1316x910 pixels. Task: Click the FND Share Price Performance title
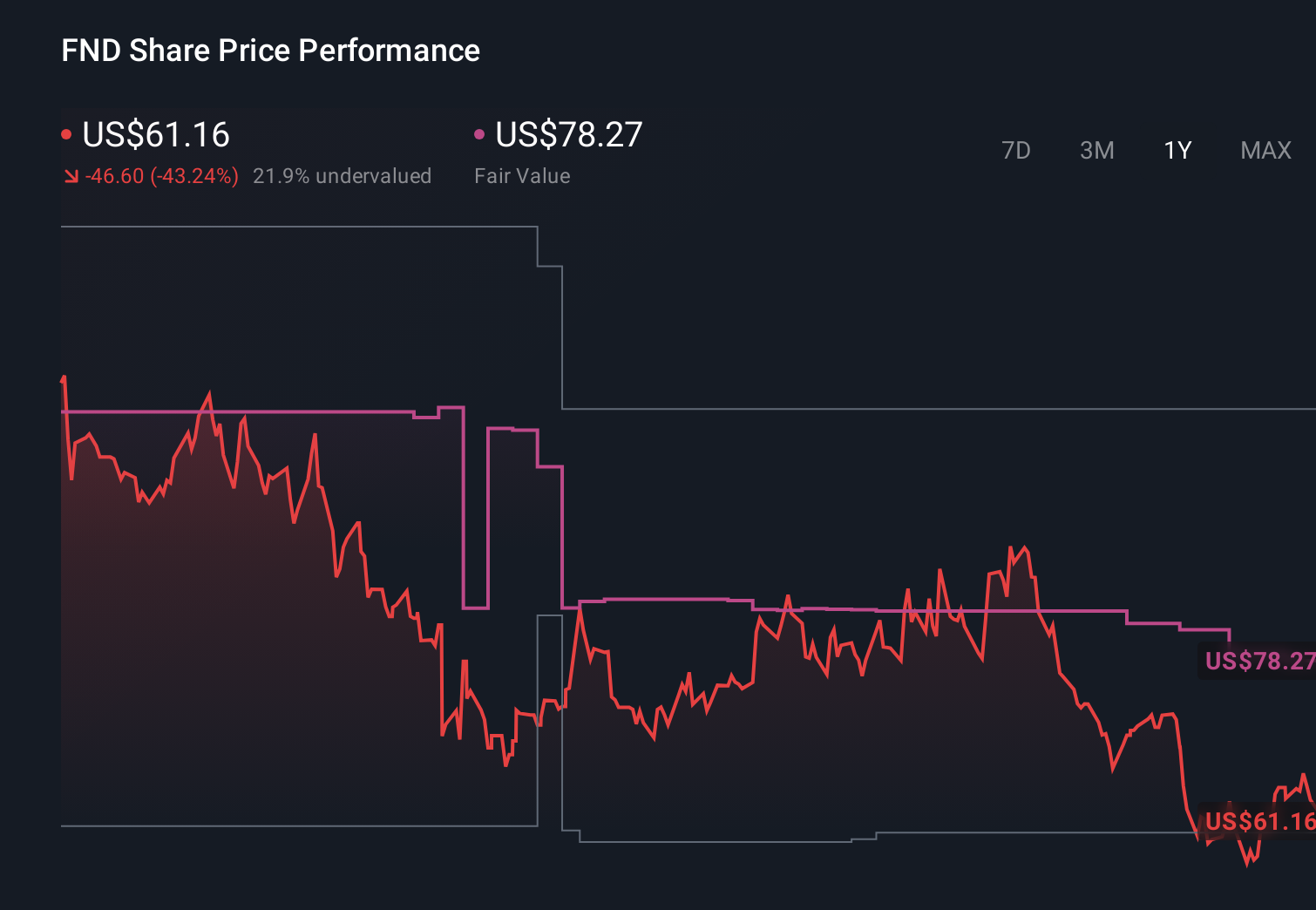point(270,51)
